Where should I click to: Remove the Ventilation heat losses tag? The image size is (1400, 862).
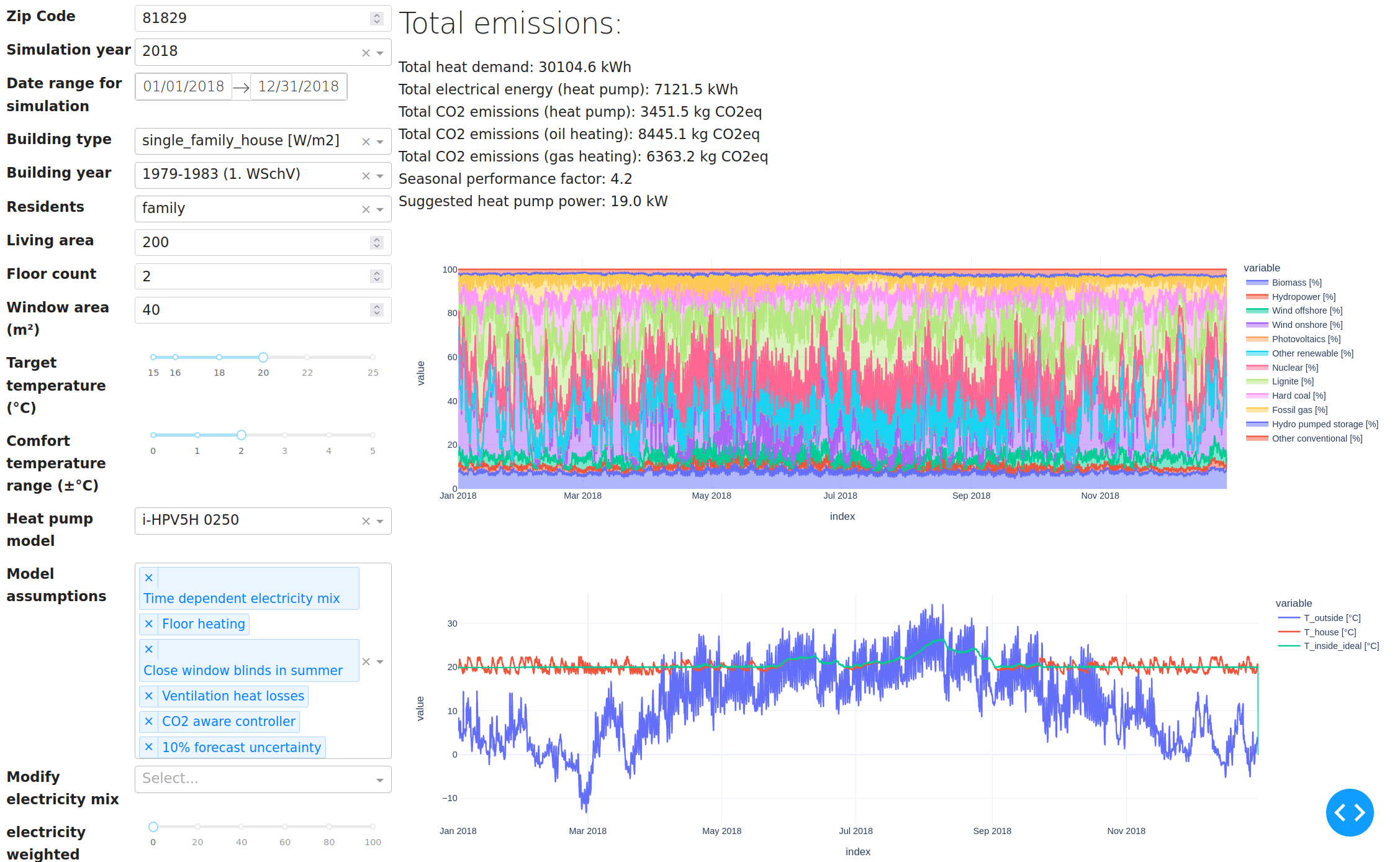pos(149,696)
